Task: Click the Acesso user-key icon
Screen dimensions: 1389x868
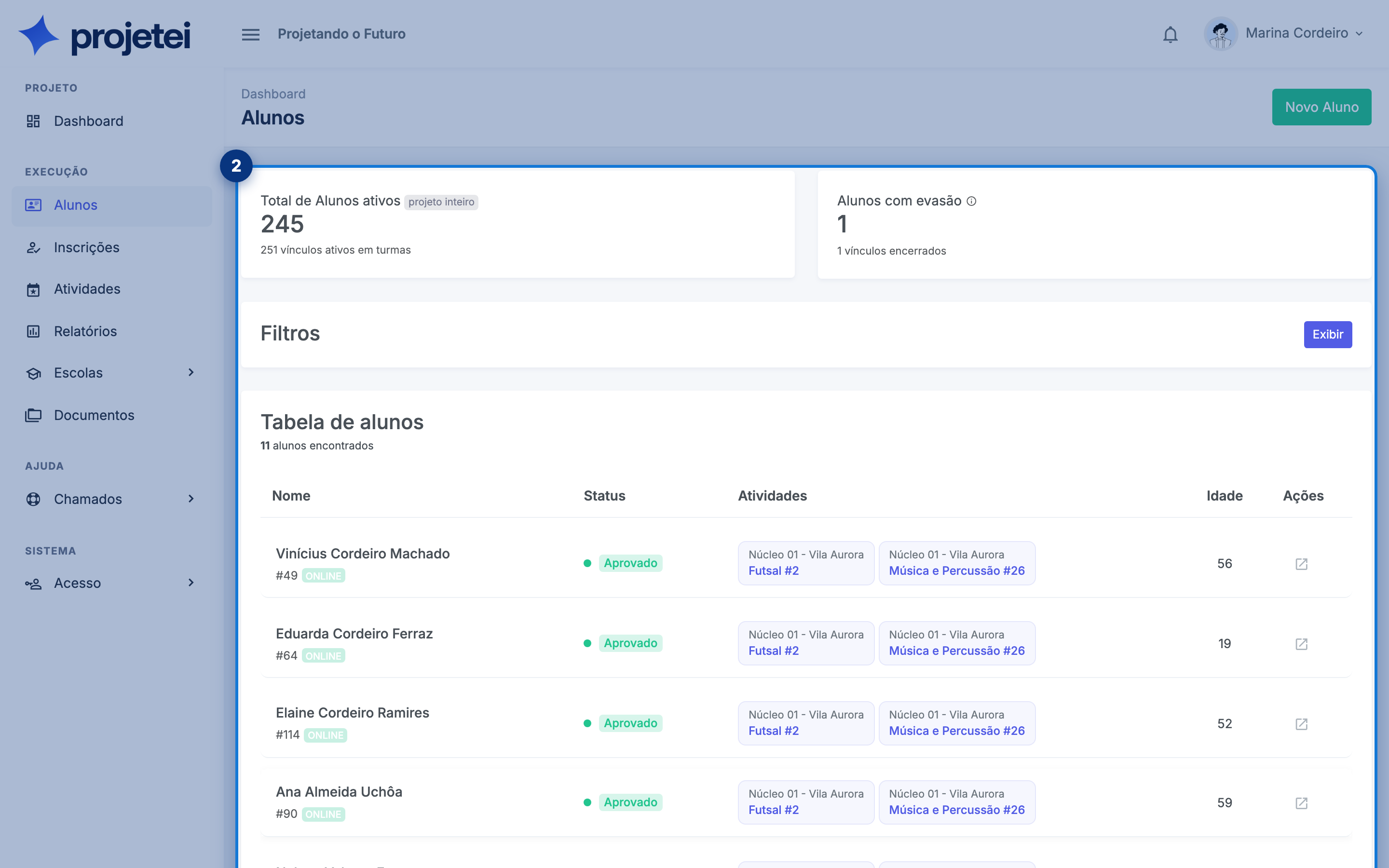Action: click(33, 583)
